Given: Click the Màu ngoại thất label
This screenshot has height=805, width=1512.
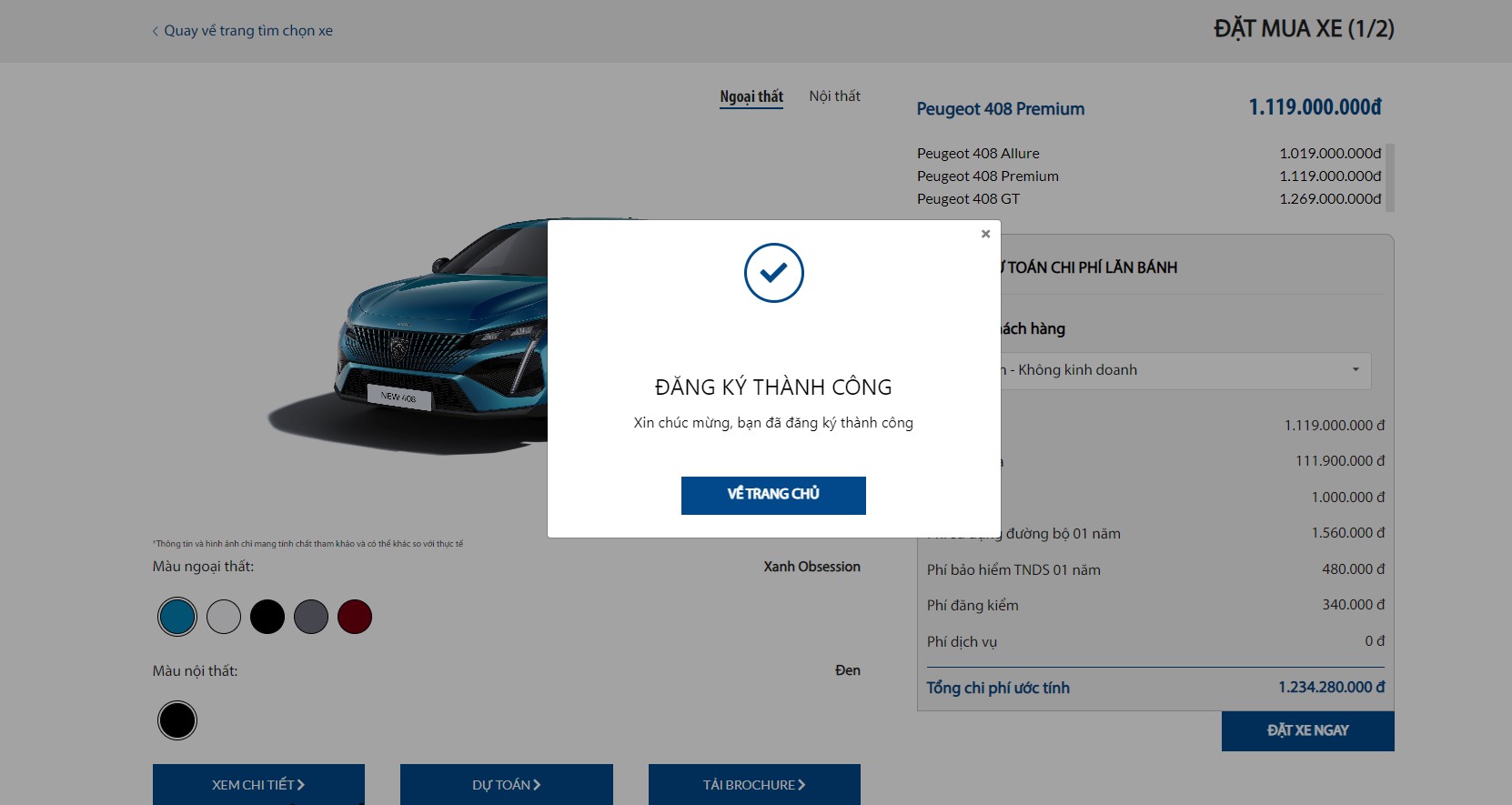Looking at the screenshot, I should click(203, 567).
